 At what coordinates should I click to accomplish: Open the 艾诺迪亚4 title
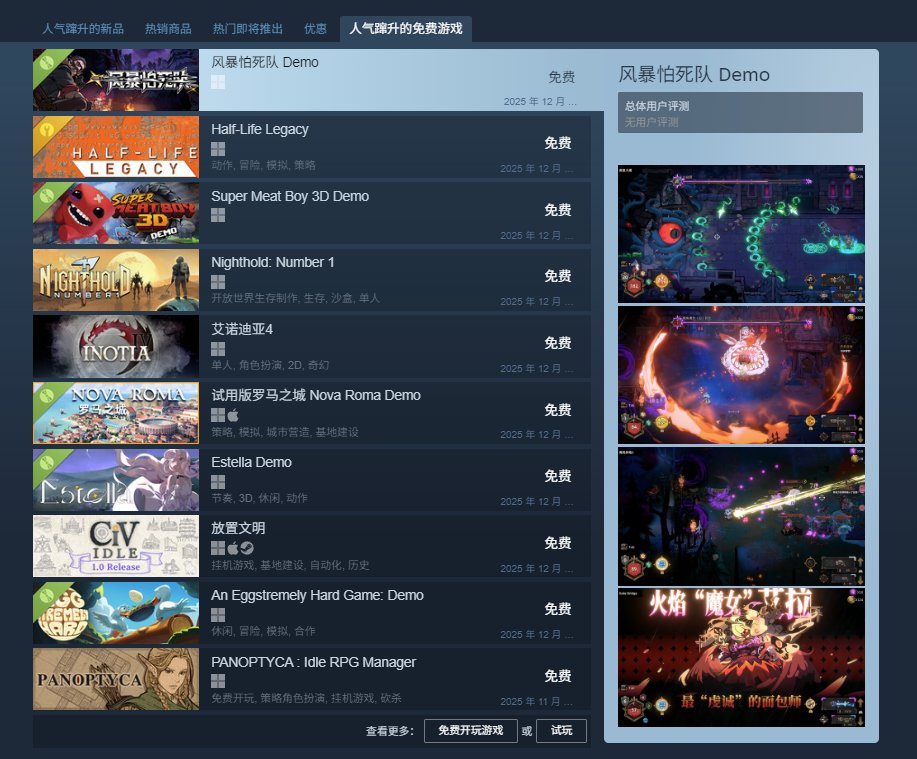(x=242, y=329)
